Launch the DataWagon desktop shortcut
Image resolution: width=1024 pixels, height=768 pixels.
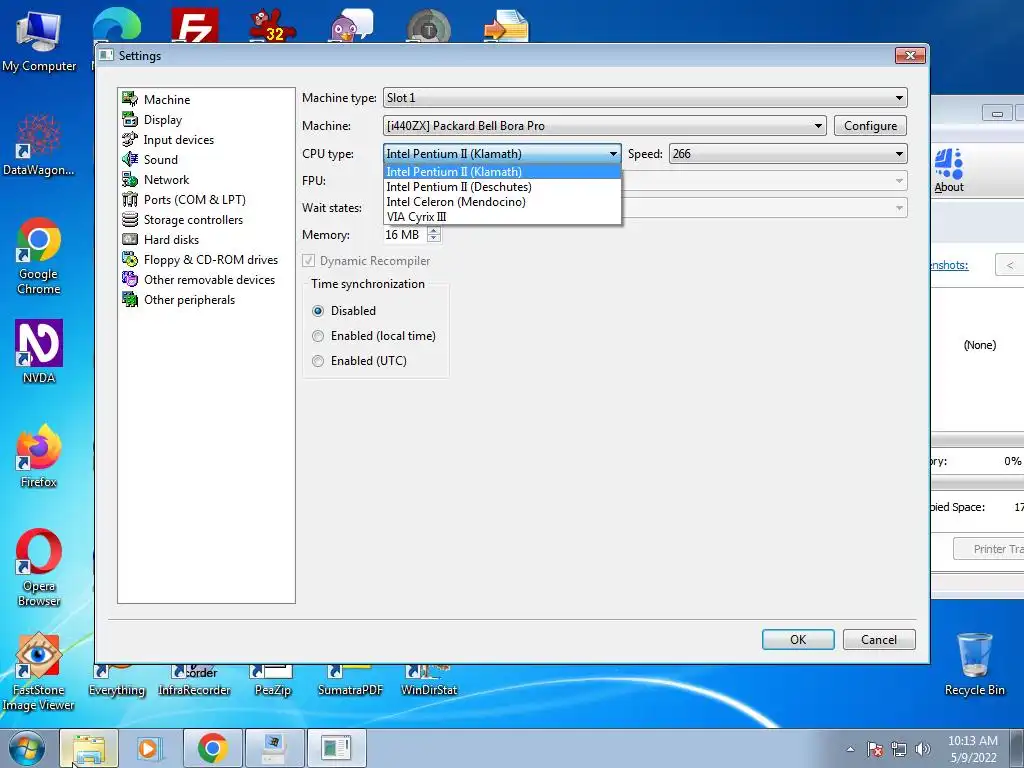pyautogui.click(x=39, y=145)
